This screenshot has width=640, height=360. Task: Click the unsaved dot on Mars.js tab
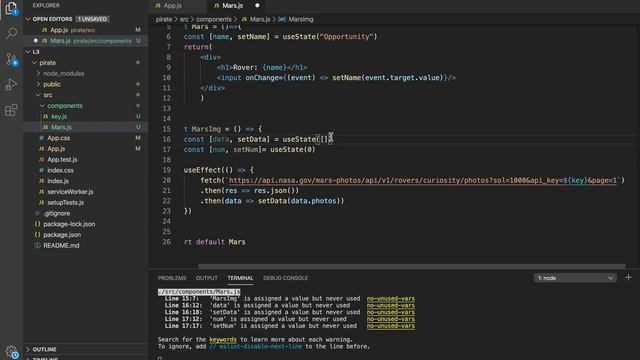[x=257, y=5]
